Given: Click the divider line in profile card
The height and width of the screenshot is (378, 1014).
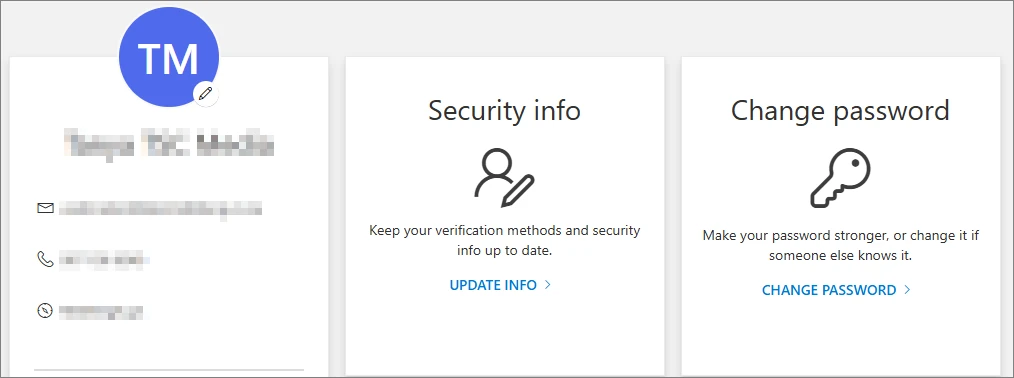Looking at the screenshot, I should (169, 370).
